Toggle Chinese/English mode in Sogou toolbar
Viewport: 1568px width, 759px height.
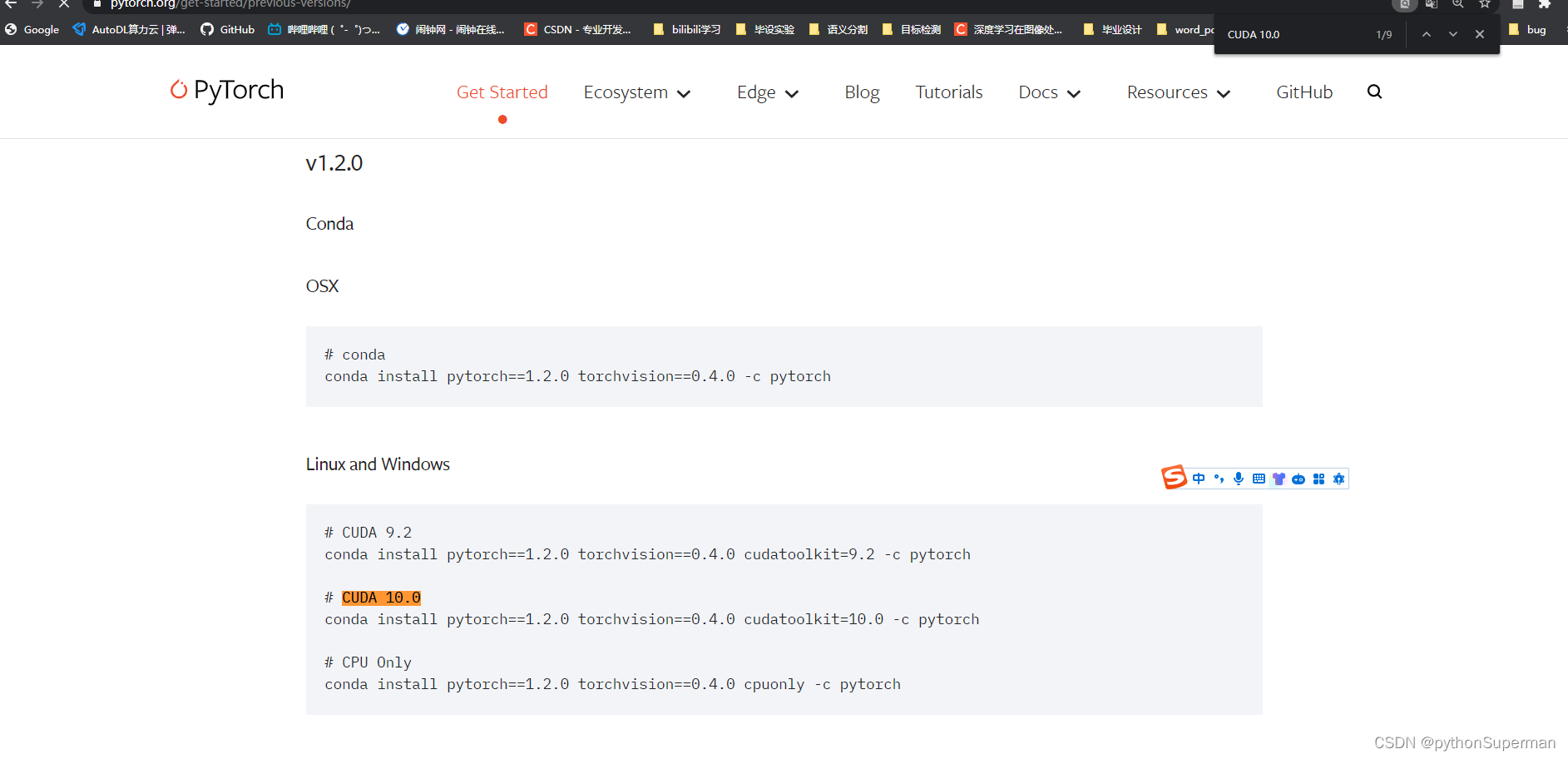click(x=1199, y=479)
